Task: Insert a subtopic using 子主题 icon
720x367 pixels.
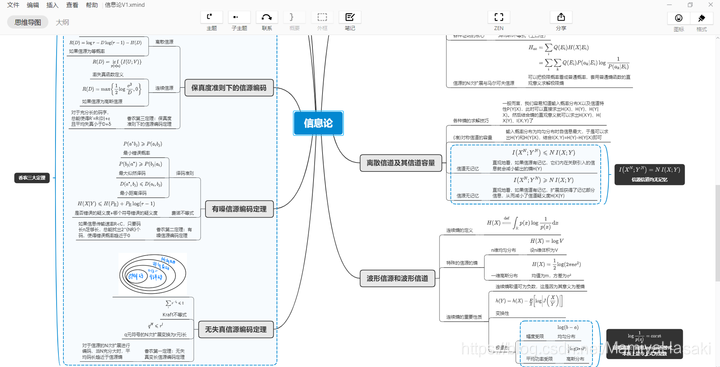Action: click(x=239, y=17)
